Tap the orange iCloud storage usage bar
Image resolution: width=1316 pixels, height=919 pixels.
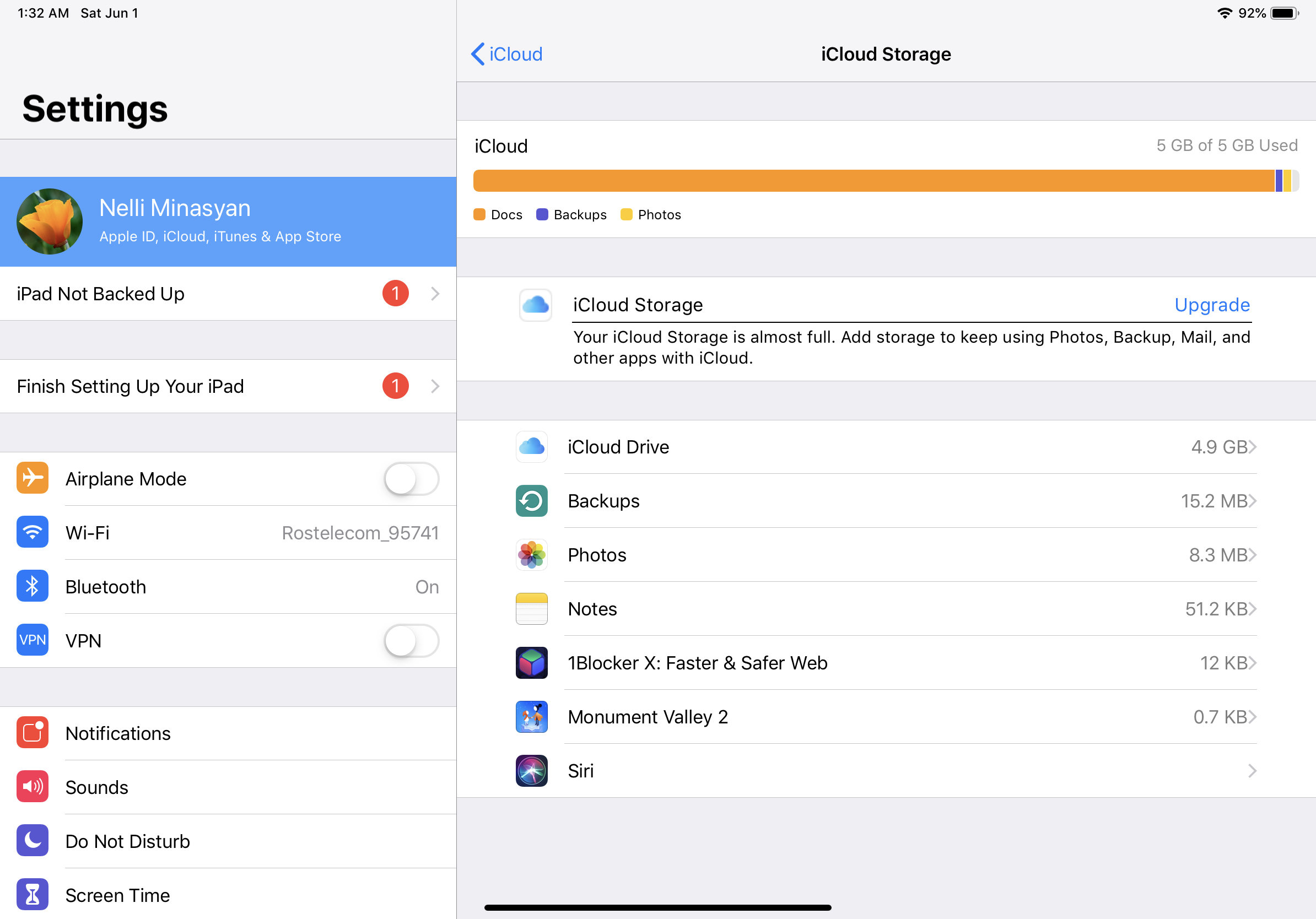pos(873,181)
